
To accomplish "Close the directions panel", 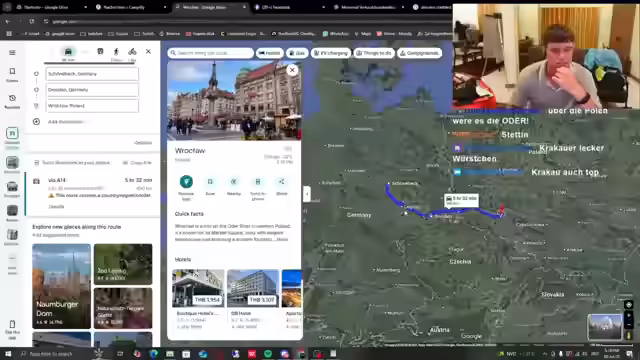I will click(x=148, y=51).
